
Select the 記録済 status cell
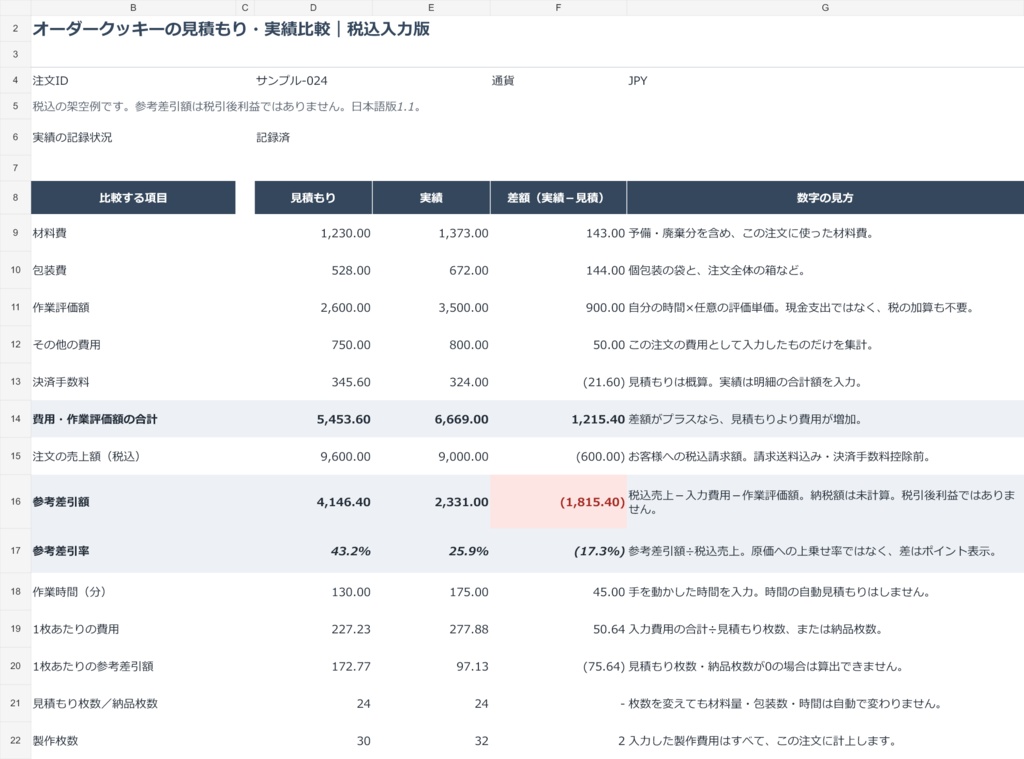[313, 137]
